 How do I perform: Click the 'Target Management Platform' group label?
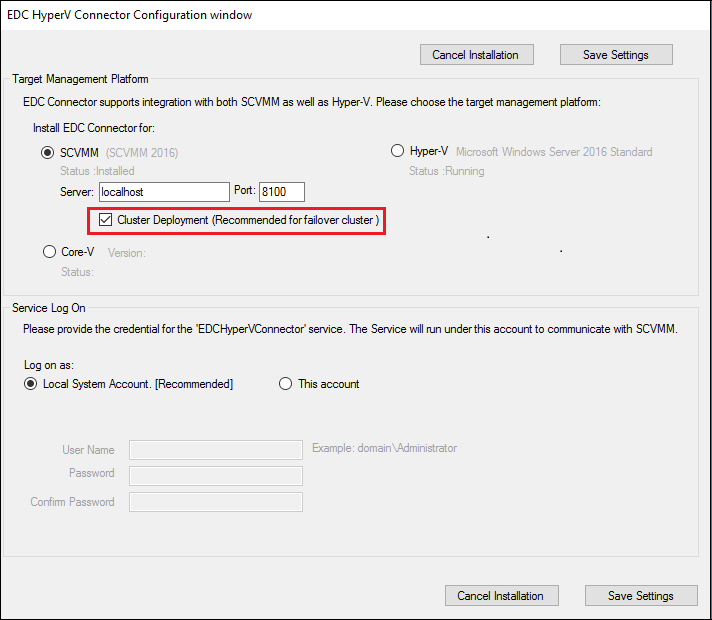[80, 79]
